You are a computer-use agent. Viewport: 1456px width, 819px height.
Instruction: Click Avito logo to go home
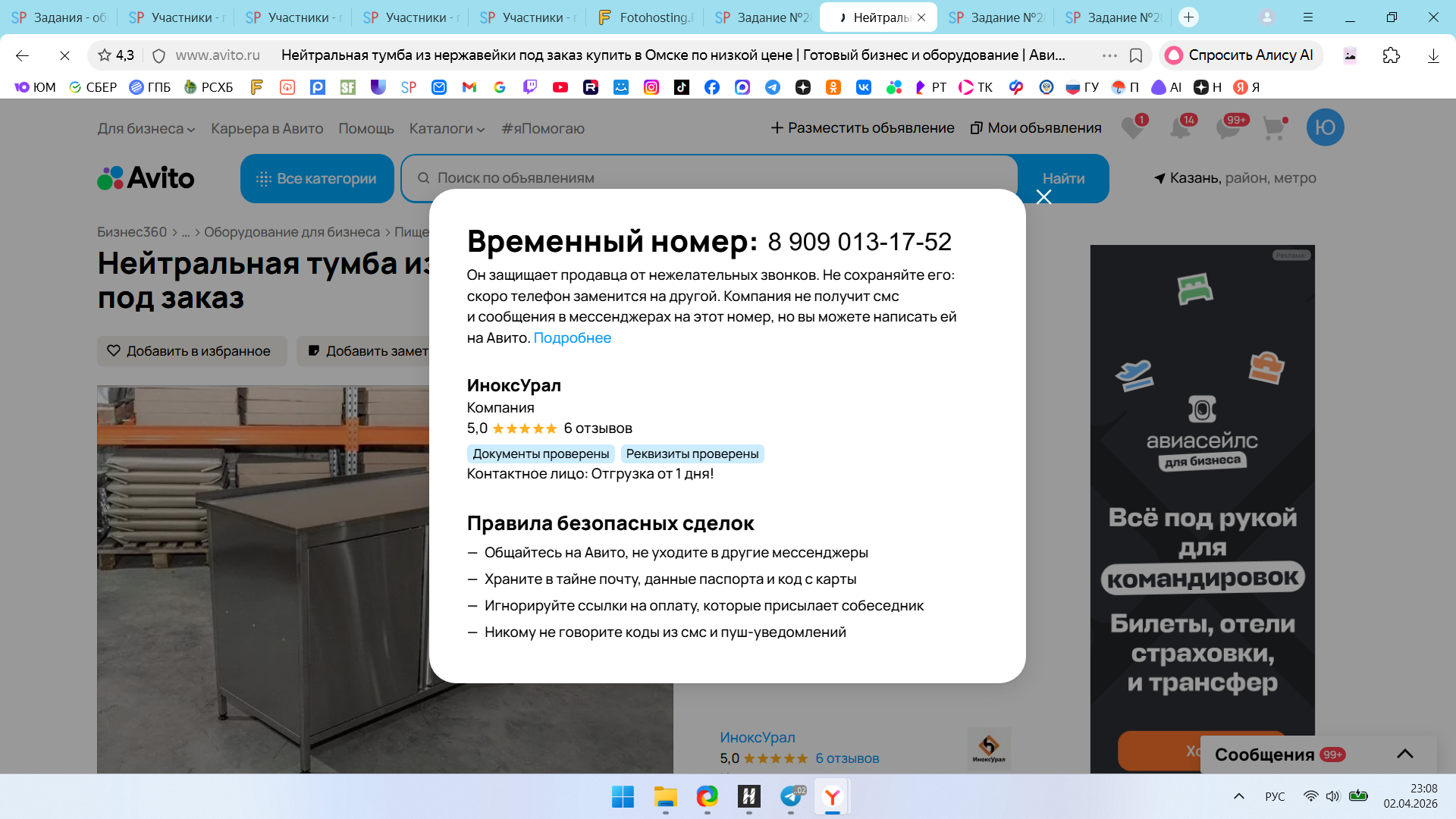click(146, 178)
